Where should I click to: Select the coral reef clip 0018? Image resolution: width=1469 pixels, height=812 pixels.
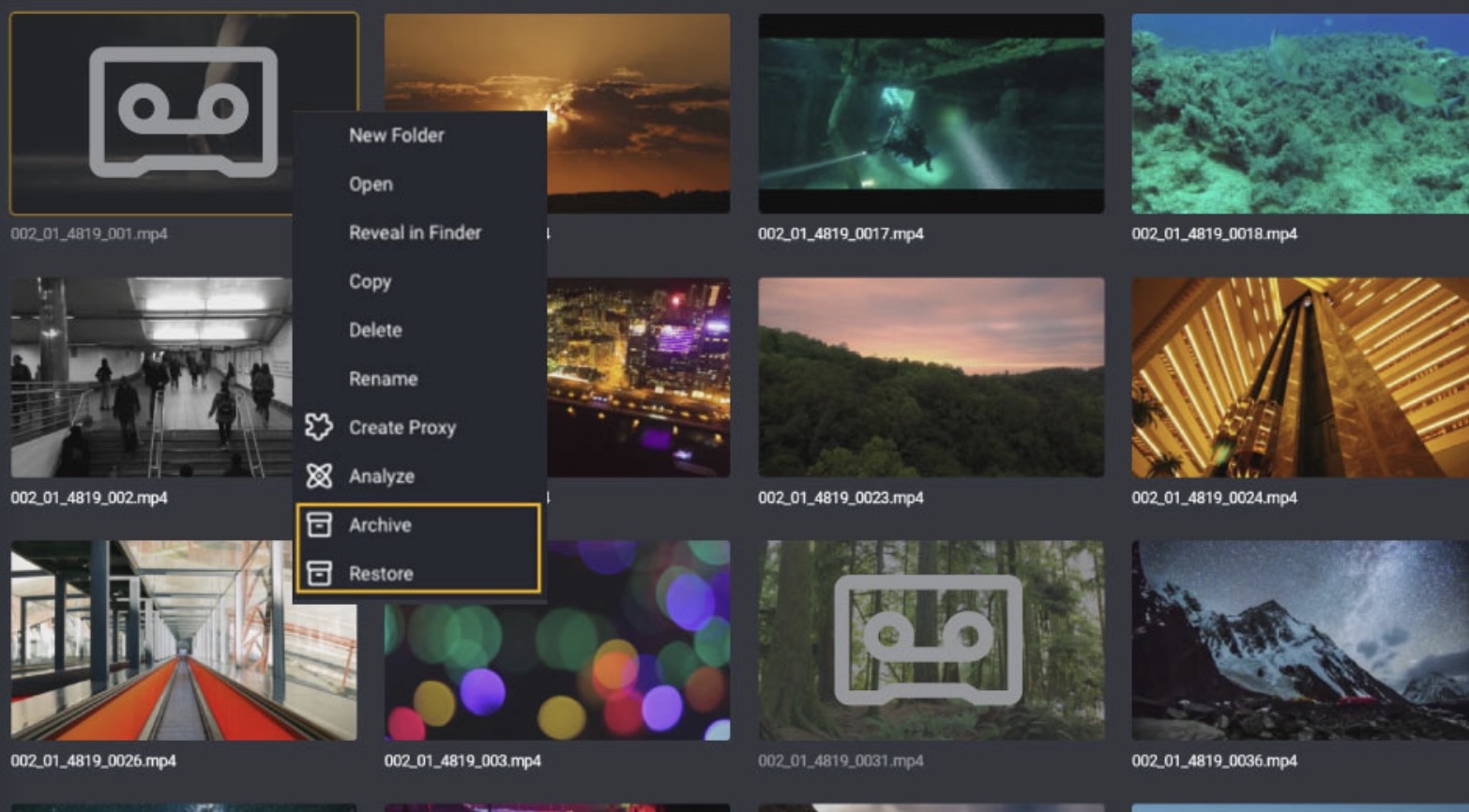click(x=1299, y=113)
